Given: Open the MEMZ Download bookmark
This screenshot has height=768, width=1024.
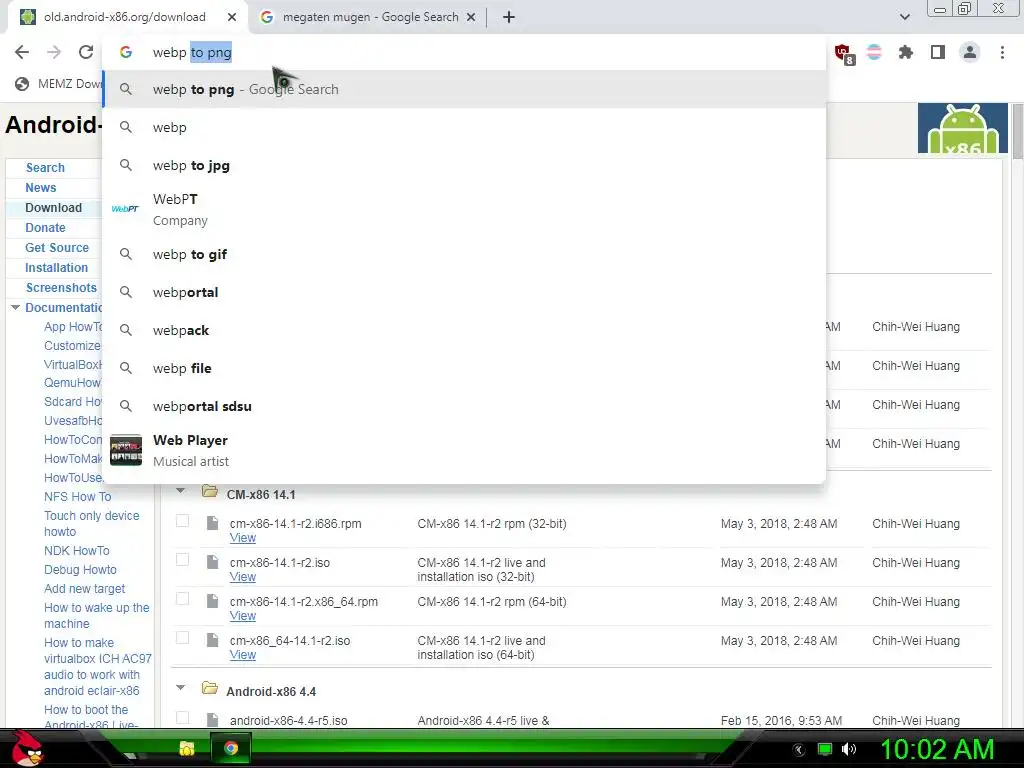Looking at the screenshot, I should click(59, 84).
